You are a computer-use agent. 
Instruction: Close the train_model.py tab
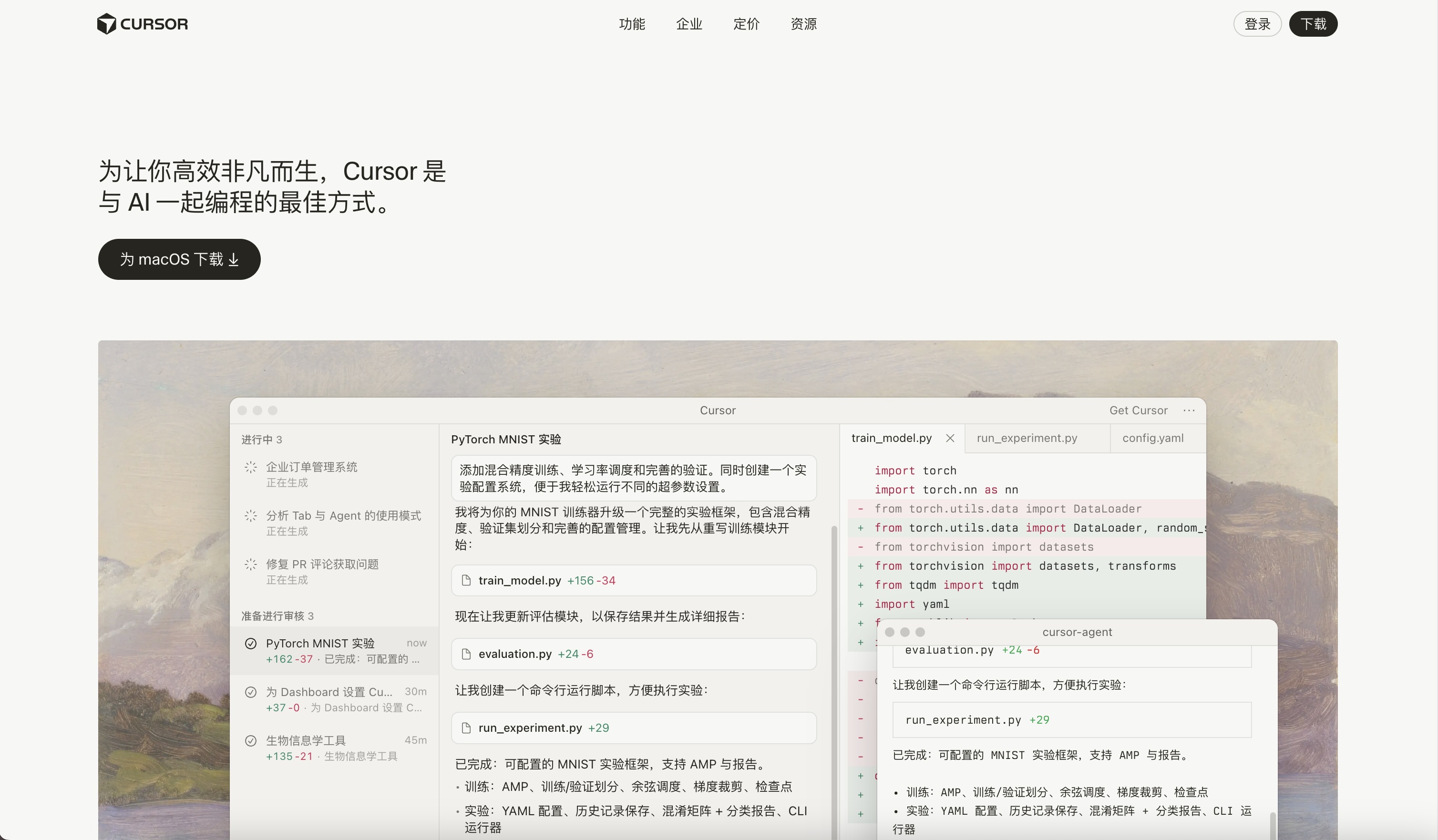950,438
